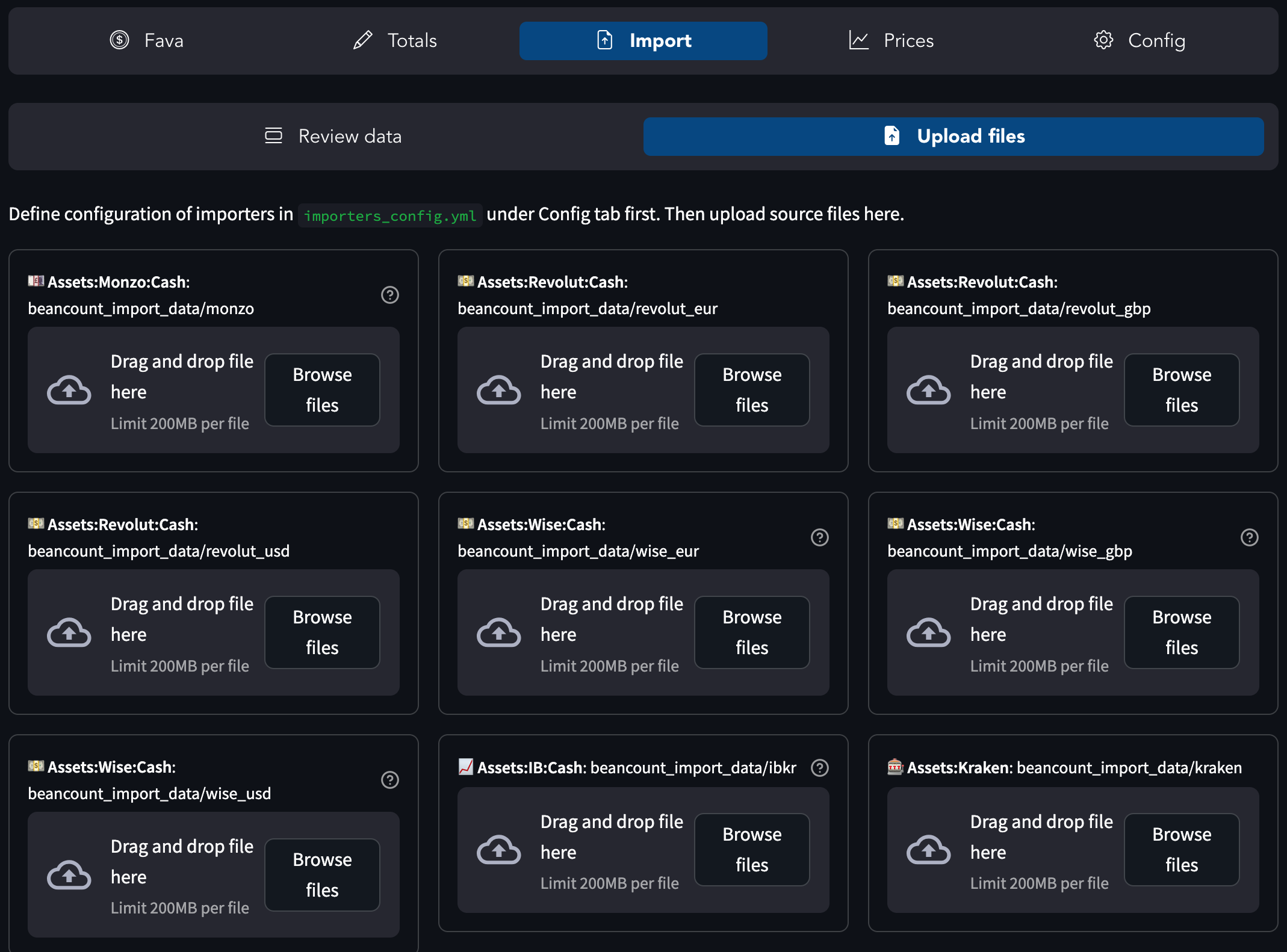This screenshot has width=1287, height=952.
Task: Click the beancount_import_data/revolut_usd path text
Action: [x=159, y=551]
